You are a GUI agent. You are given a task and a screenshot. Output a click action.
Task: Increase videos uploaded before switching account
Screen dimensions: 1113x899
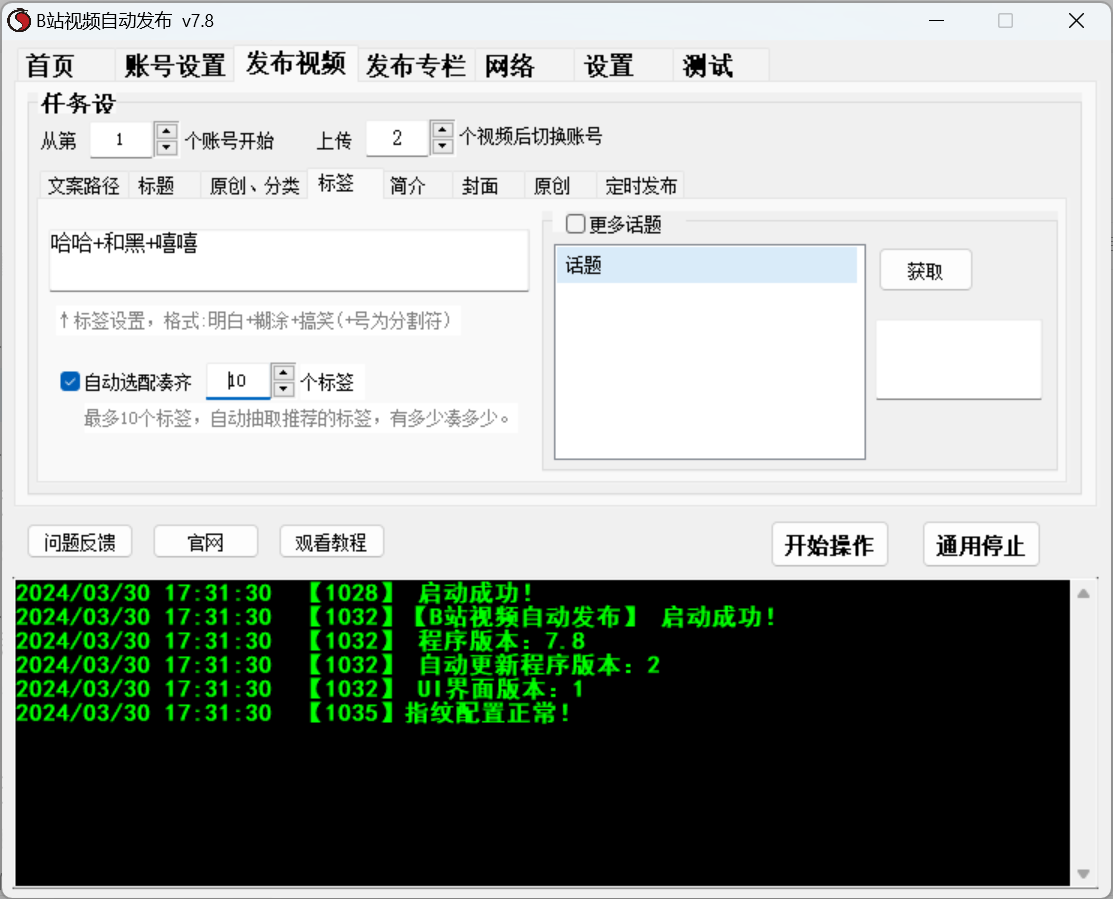pos(442,130)
